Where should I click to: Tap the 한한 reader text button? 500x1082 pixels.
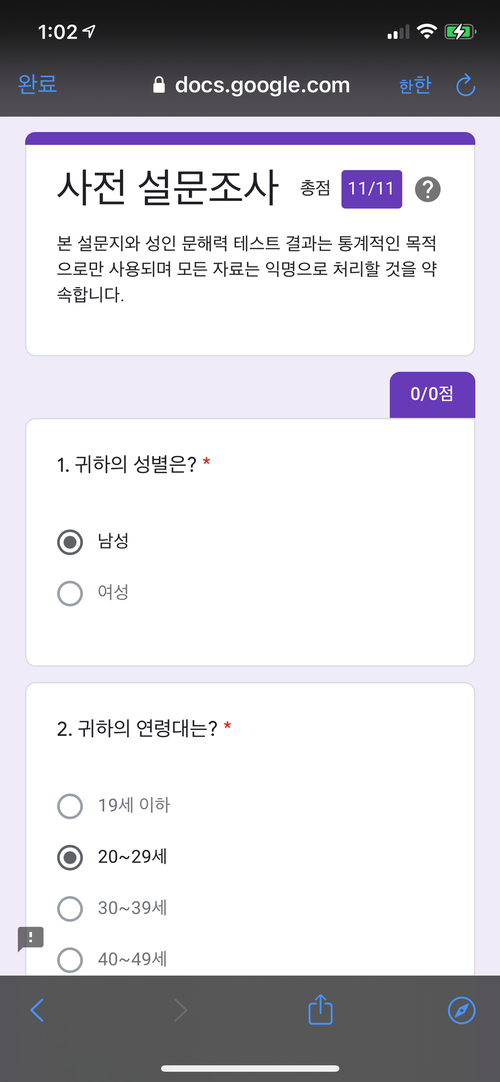(x=414, y=86)
